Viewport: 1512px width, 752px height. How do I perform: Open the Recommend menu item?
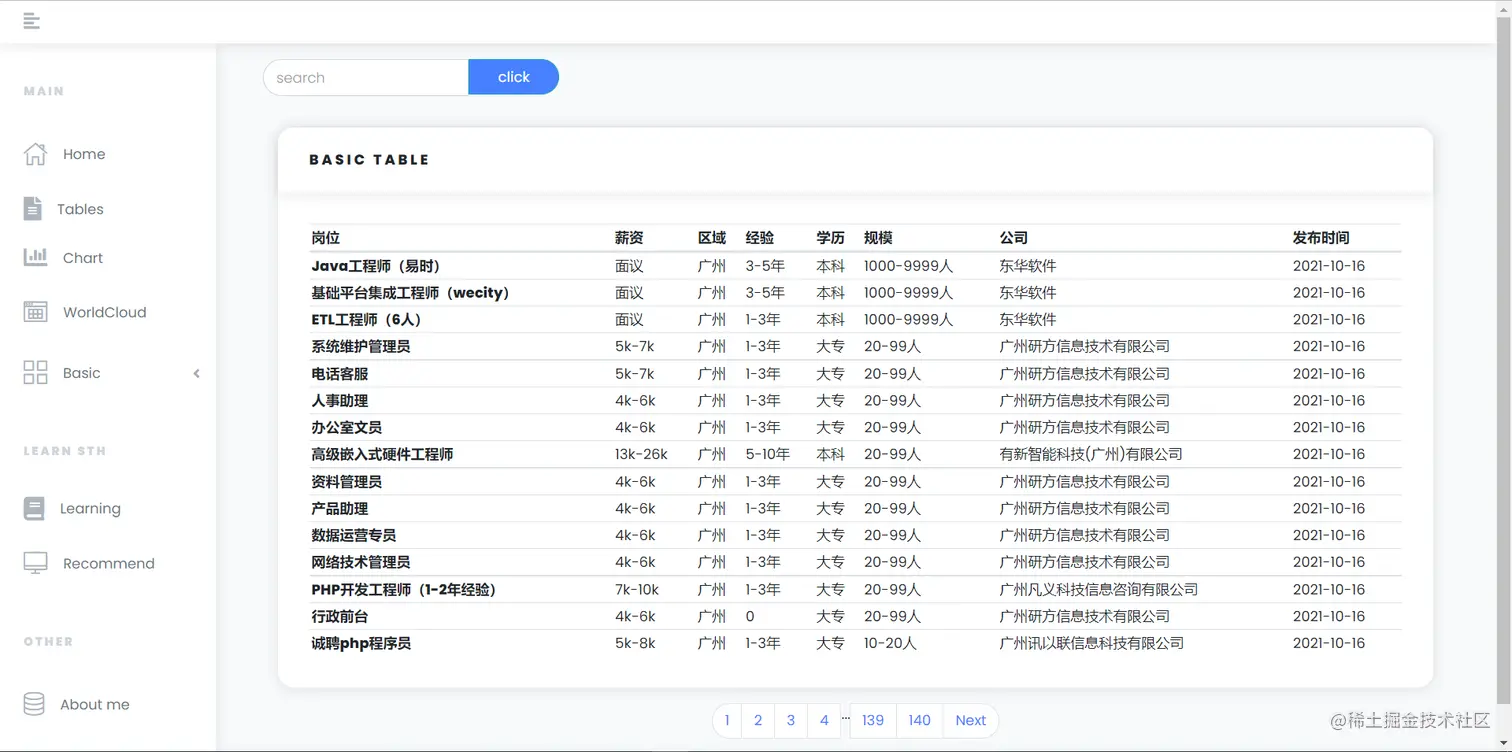(x=109, y=563)
